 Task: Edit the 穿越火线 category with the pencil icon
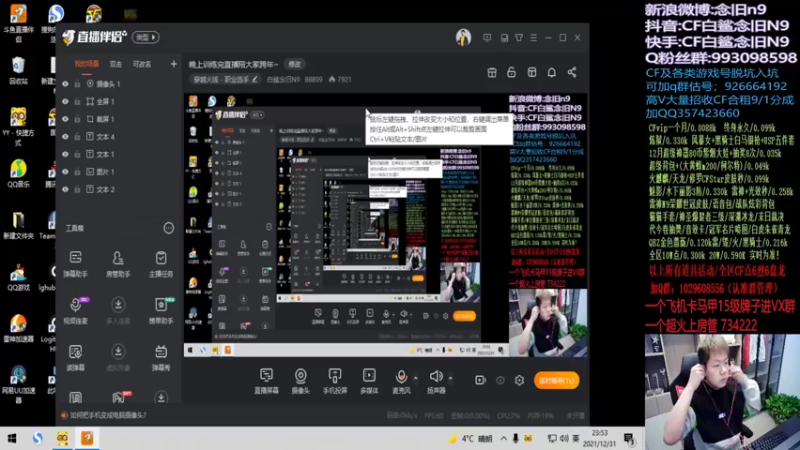pyautogui.click(x=255, y=79)
